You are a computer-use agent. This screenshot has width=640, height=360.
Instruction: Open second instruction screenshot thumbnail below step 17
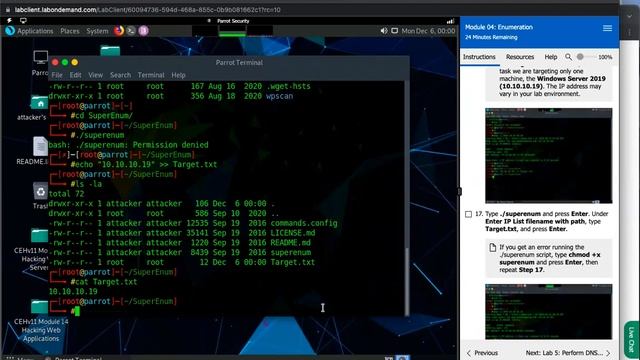pos(549,312)
